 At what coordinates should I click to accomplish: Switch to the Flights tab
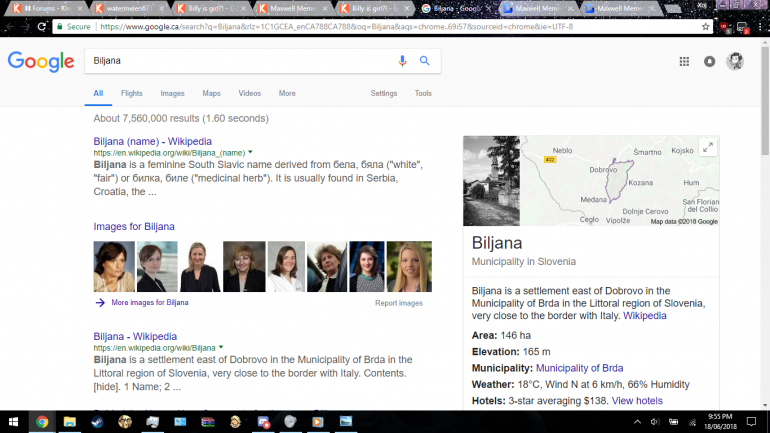(132, 93)
